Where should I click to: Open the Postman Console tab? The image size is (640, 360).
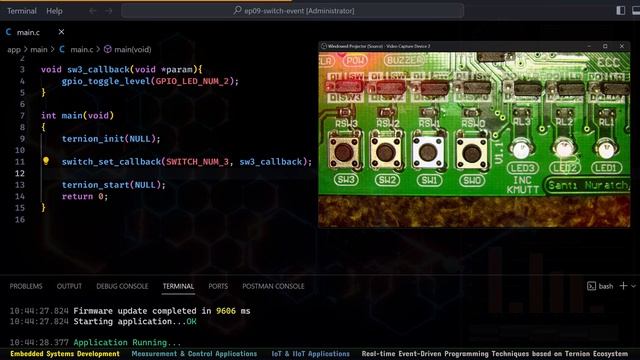[273, 287]
